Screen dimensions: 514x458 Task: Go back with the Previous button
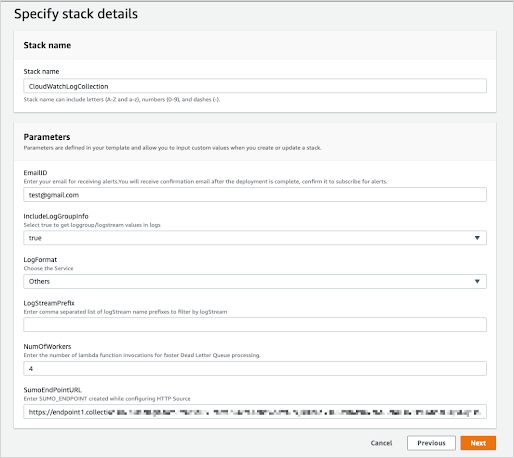coord(431,443)
